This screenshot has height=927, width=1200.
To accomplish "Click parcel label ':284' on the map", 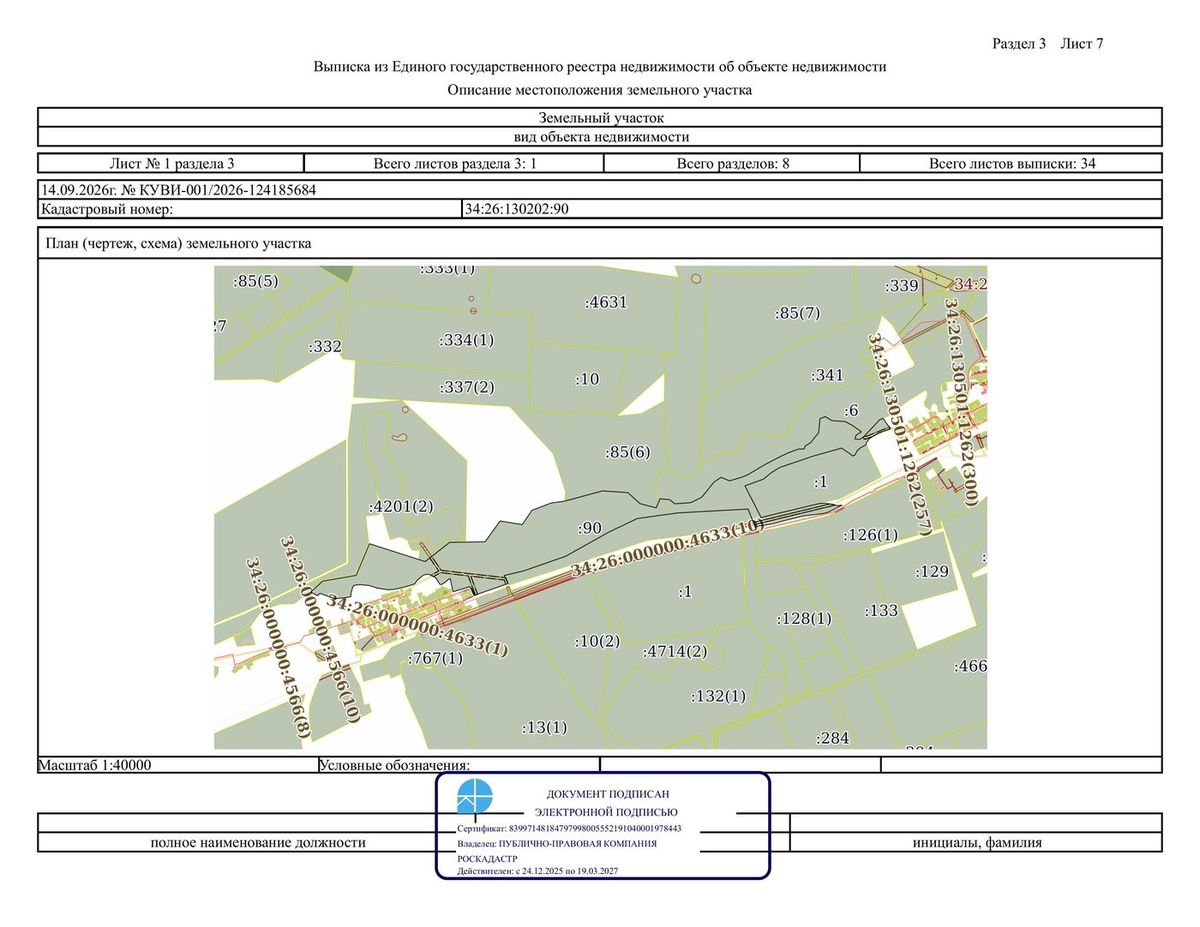I will (832, 738).
